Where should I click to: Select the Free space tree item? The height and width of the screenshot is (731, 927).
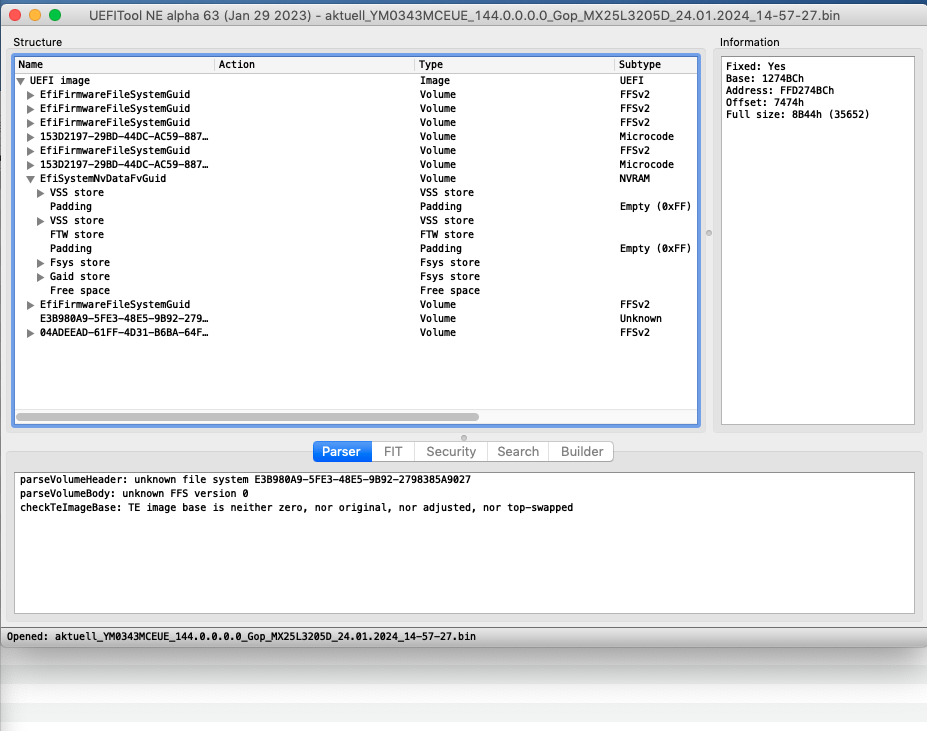[x=80, y=291]
